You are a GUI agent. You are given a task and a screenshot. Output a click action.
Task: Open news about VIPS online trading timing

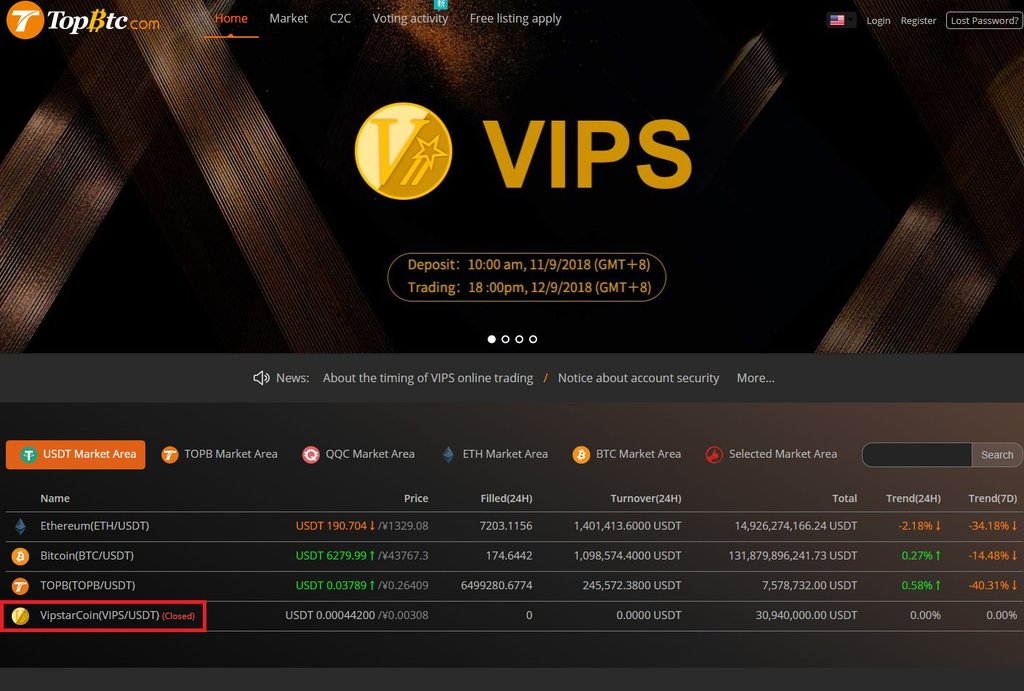pos(428,378)
